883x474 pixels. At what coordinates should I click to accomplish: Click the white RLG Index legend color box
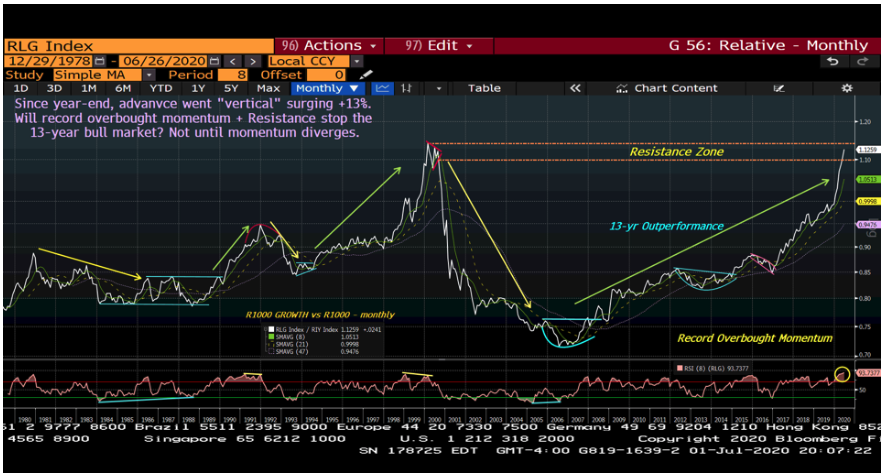tap(271, 329)
